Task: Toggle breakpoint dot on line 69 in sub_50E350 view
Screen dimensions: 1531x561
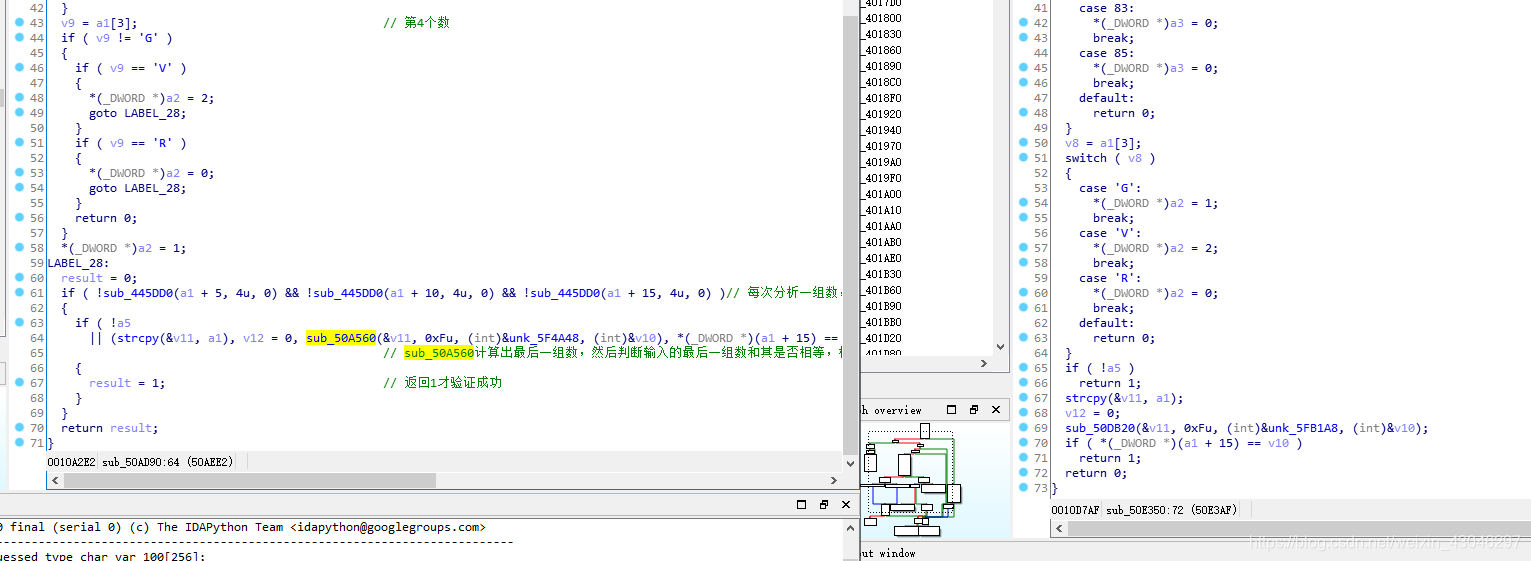Action: point(1023,427)
